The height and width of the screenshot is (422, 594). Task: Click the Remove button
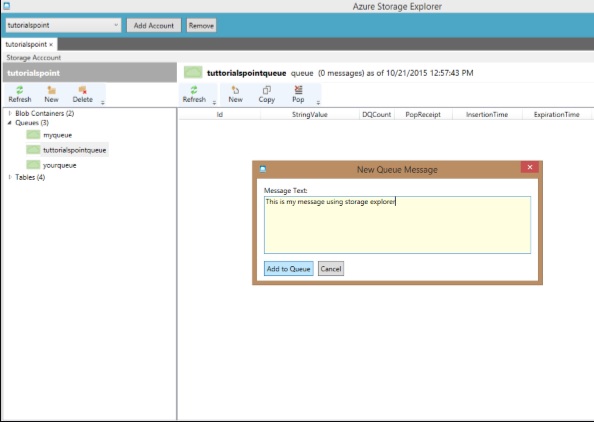tap(201, 25)
